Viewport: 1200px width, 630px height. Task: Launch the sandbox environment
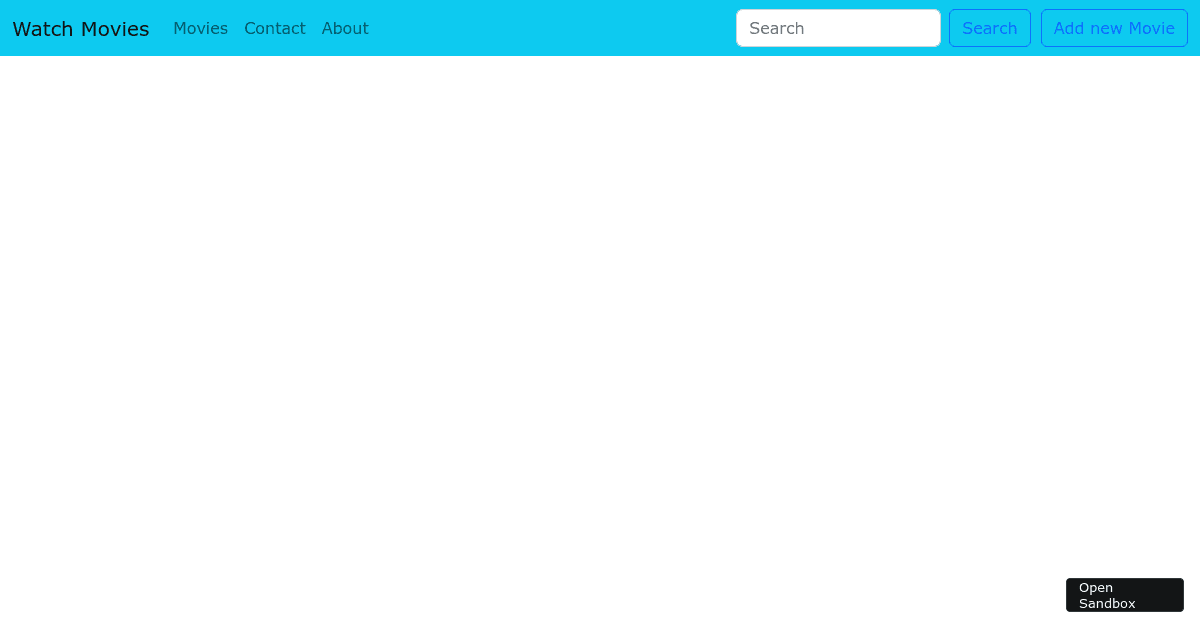tap(1125, 595)
